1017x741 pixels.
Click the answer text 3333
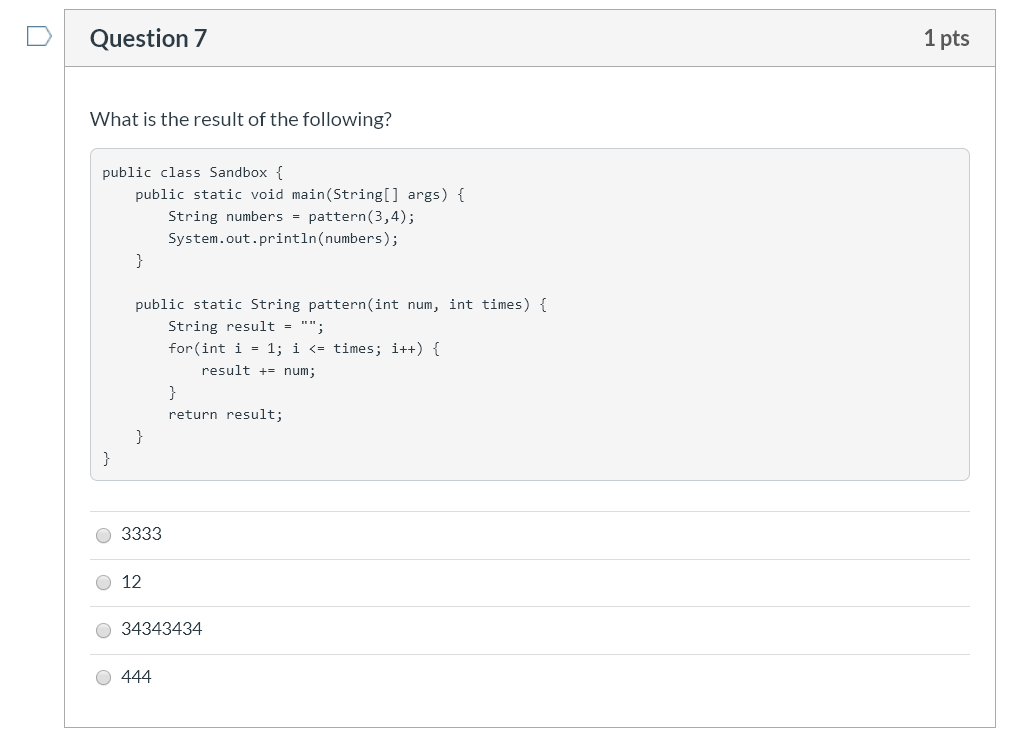141,534
